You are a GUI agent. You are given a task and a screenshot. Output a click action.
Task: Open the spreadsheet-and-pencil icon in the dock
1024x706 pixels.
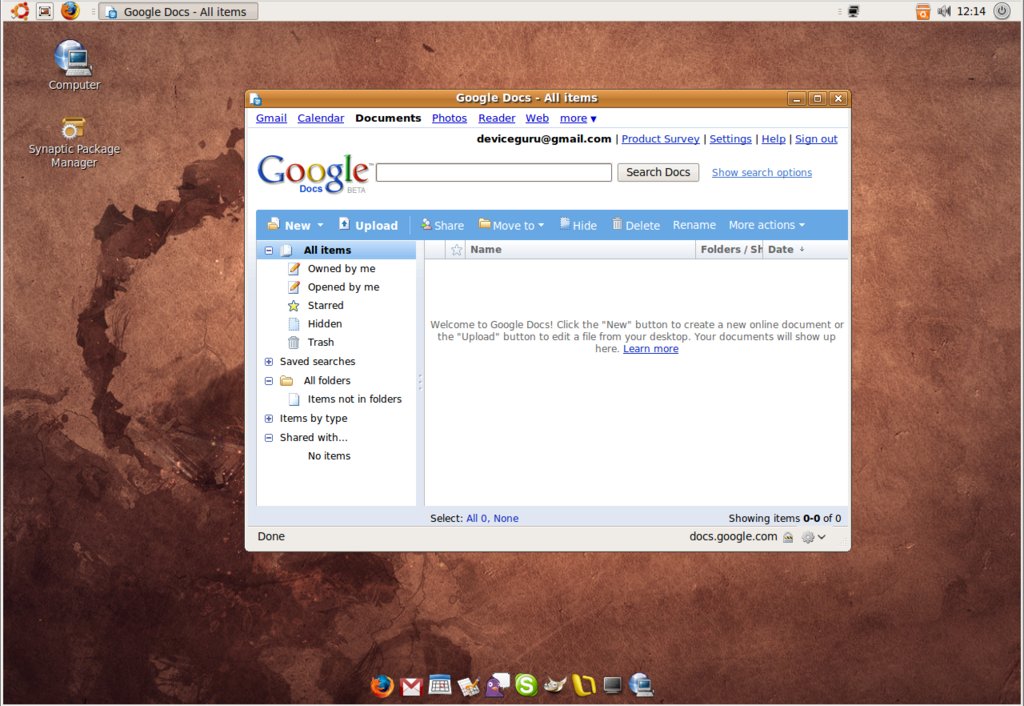point(469,687)
